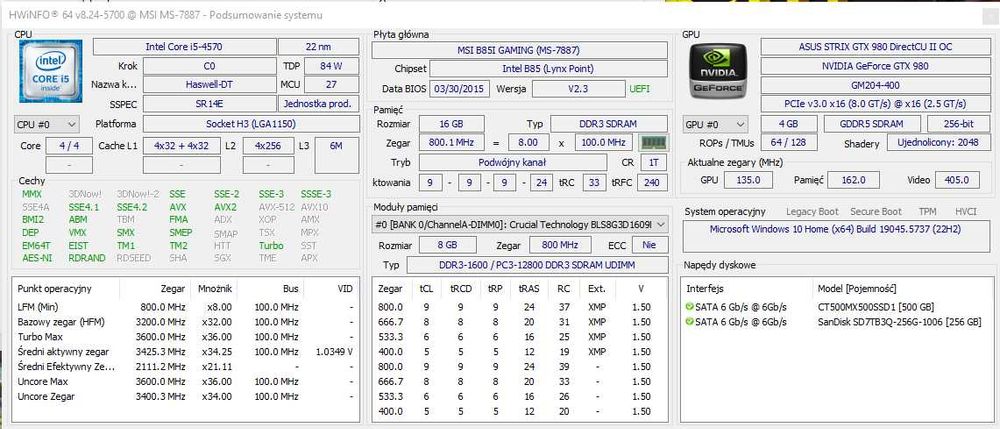Click the Punkt operacyjny column header
Image resolution: width=1000 pixels, height=429 pixels.
54,289
